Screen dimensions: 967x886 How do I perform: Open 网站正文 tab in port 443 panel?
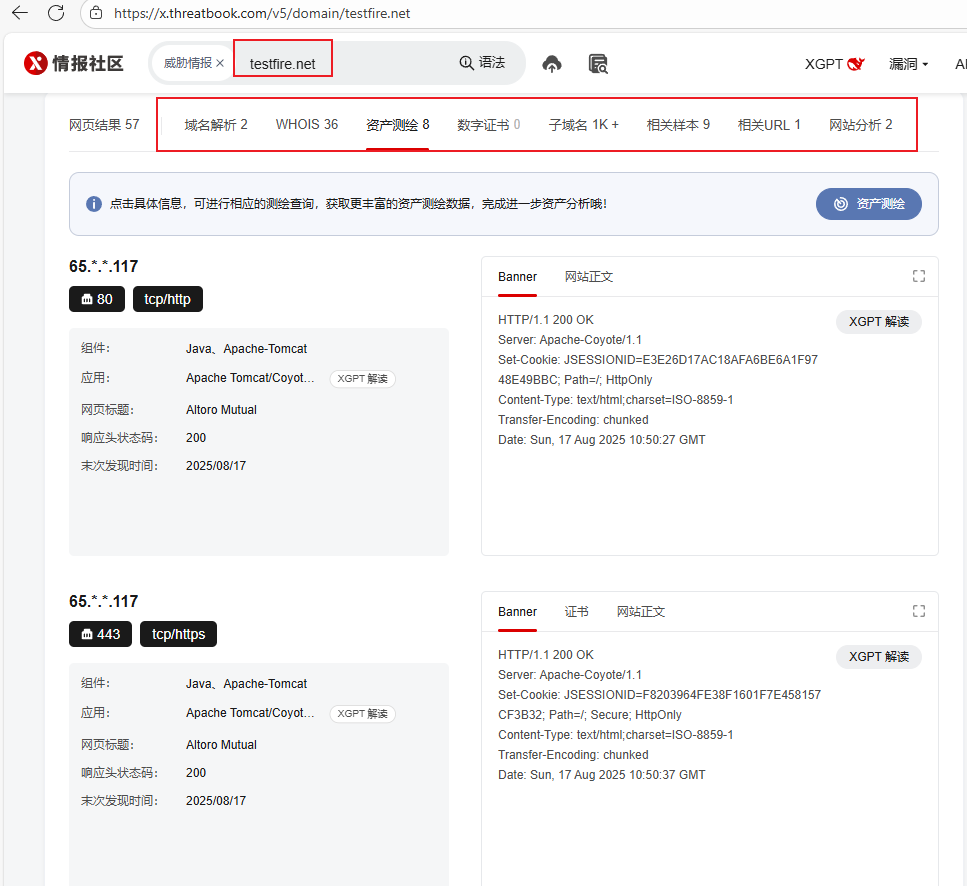tap(641, 612)
